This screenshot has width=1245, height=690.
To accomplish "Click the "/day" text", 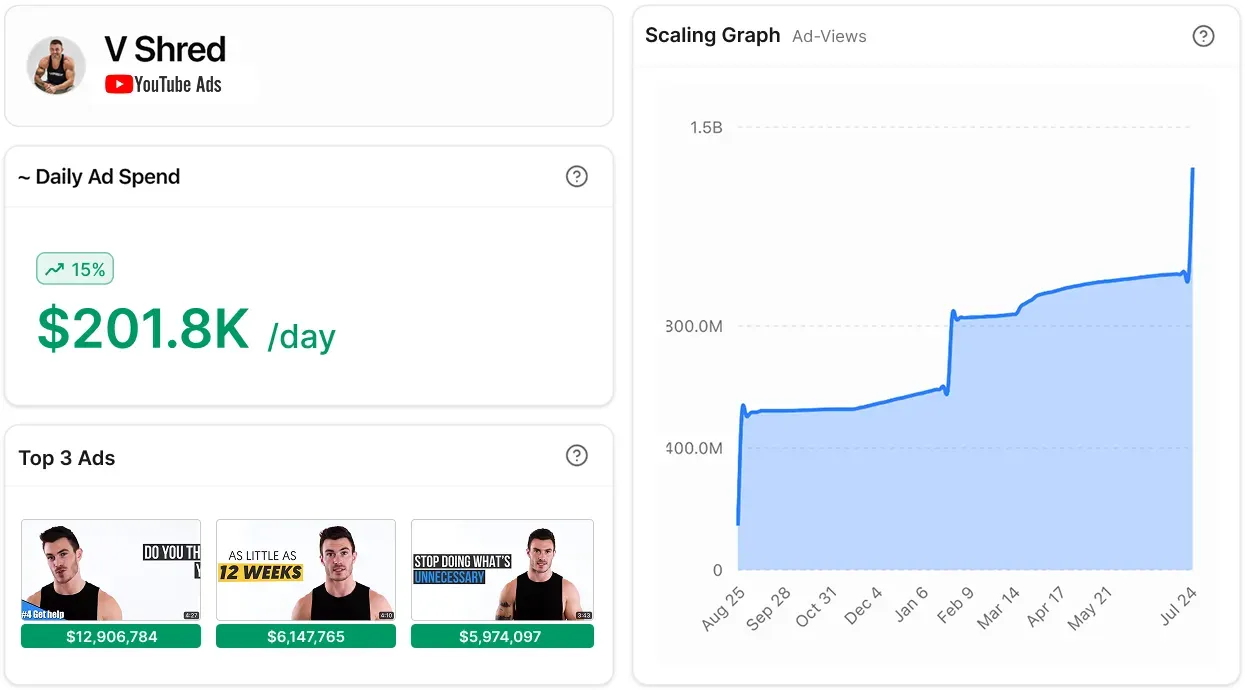I will click(302, 336).
